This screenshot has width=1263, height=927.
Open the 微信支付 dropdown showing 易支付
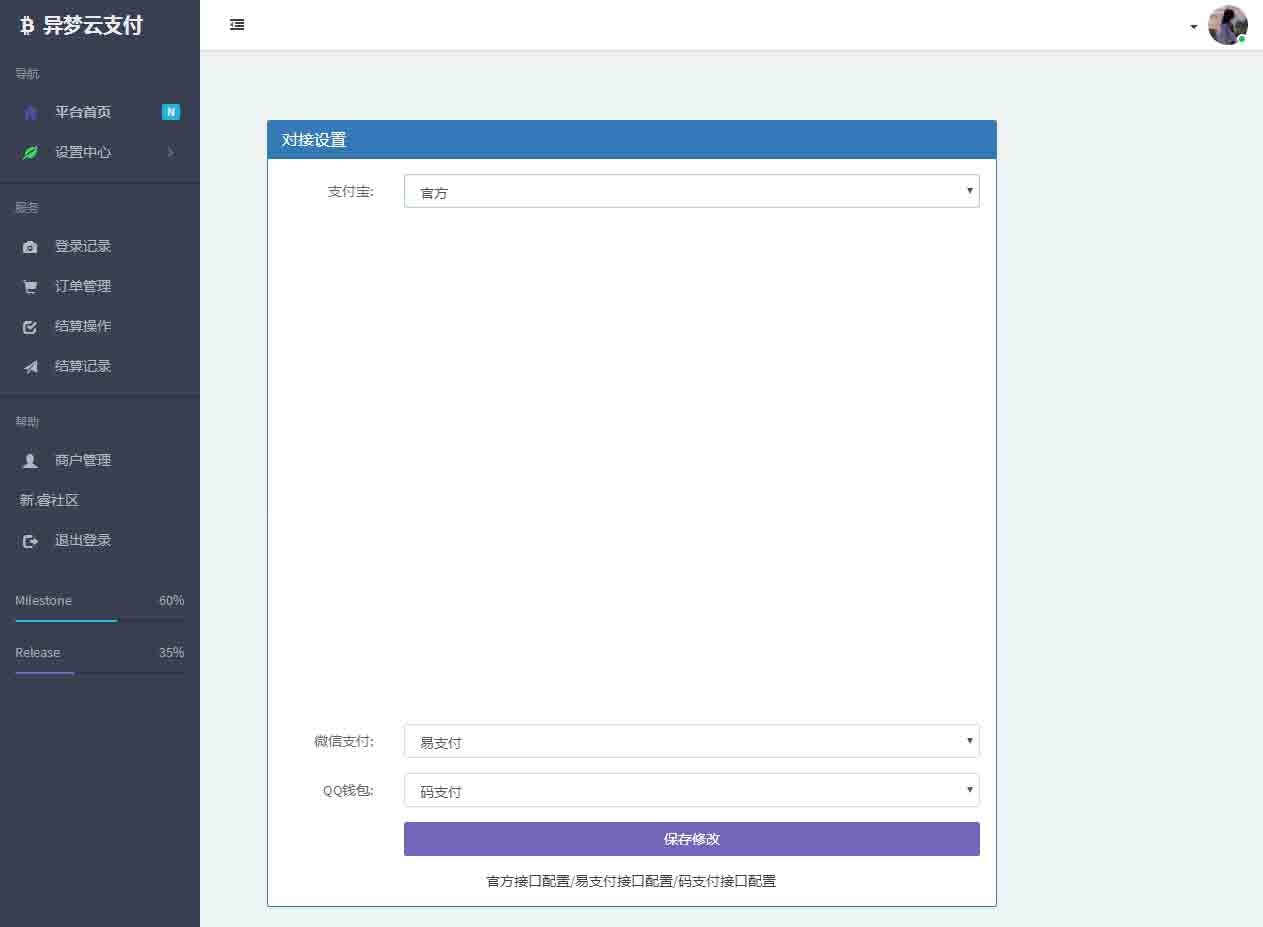(x=691, y=741)
